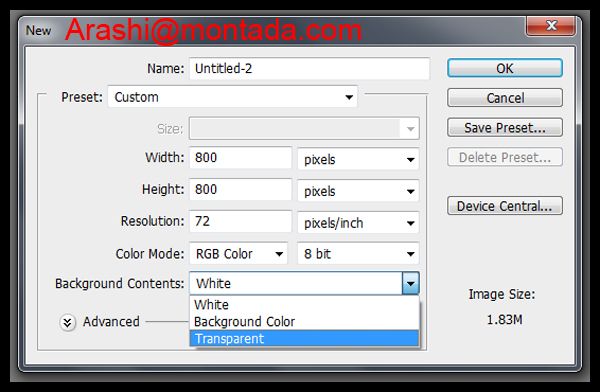Click the Save Preset button

click(505, 127)
